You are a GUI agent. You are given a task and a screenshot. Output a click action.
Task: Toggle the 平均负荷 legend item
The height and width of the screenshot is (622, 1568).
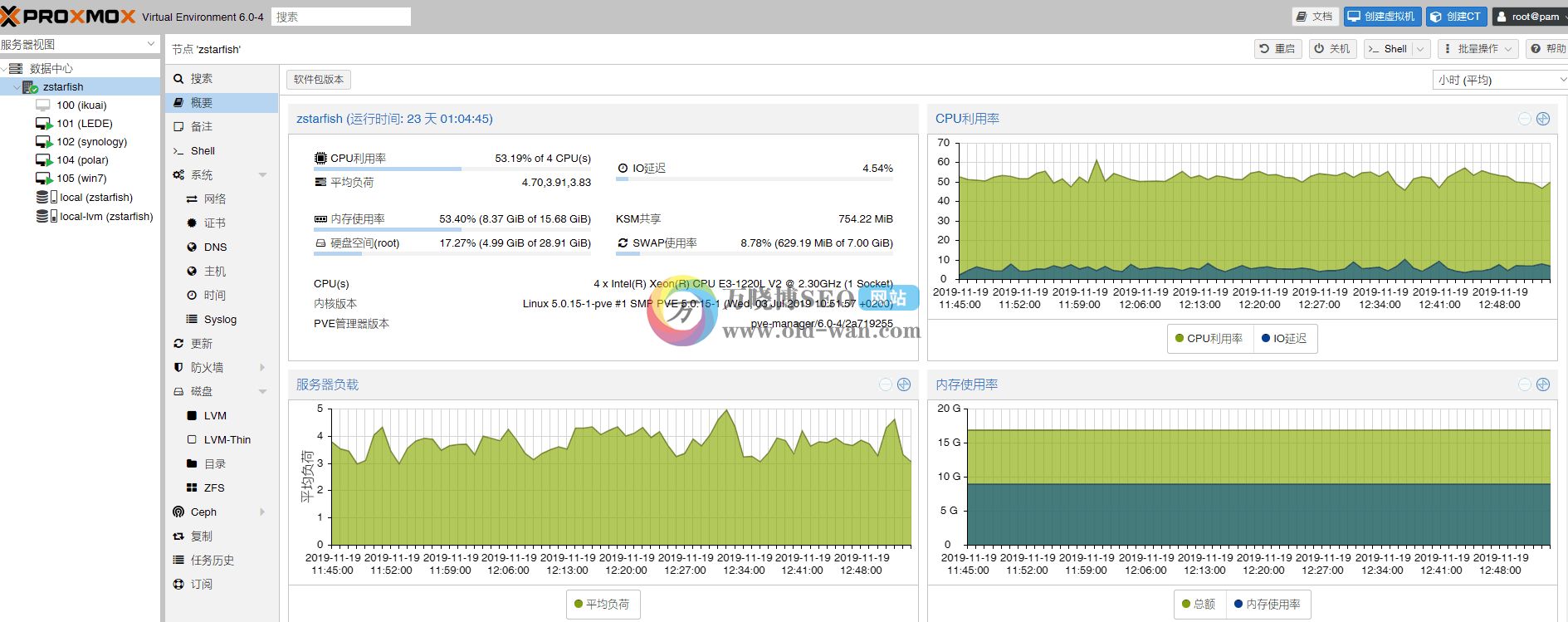tap(602, 605)
